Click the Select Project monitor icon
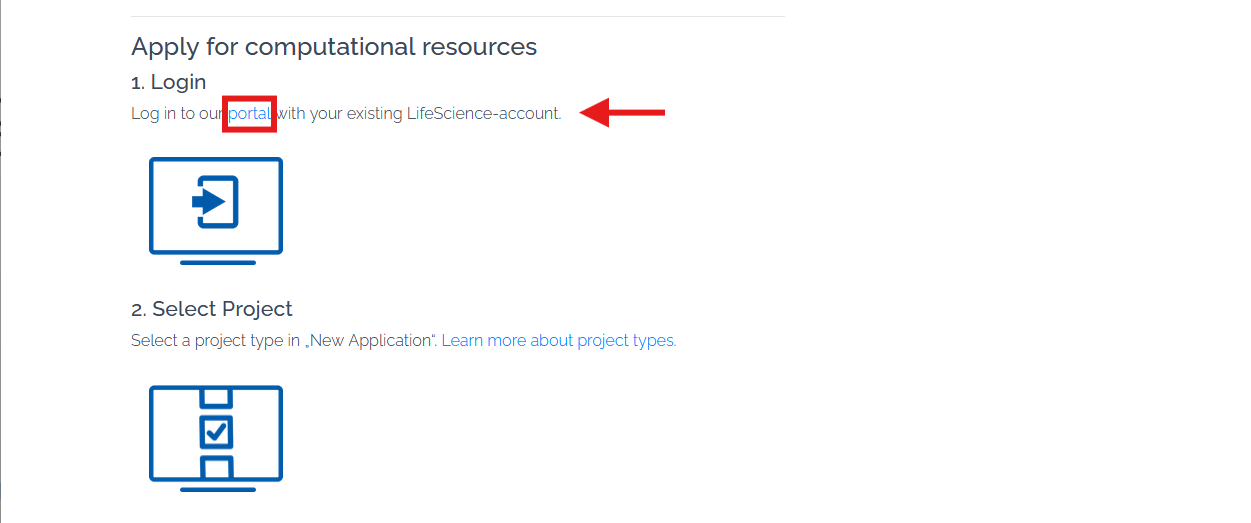Viewport: 1251px width, 523px height. coord(216,438)
